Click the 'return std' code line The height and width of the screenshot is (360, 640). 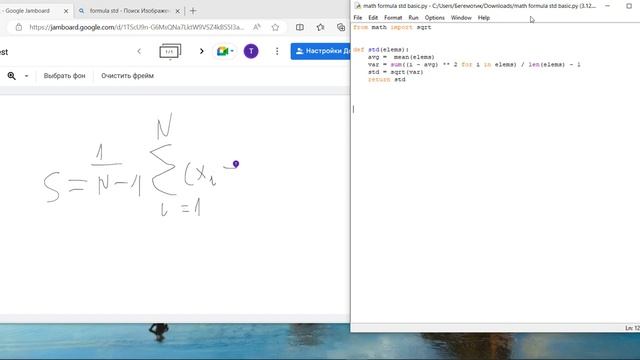click(x=387, y=80)
